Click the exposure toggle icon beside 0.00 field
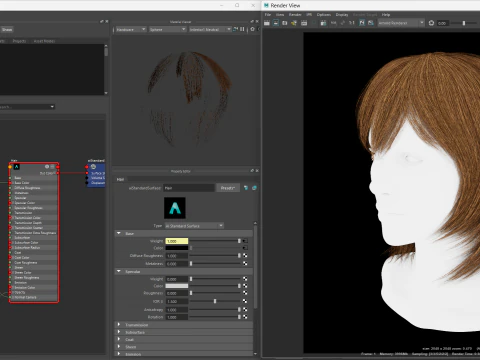 click(431, 23)
